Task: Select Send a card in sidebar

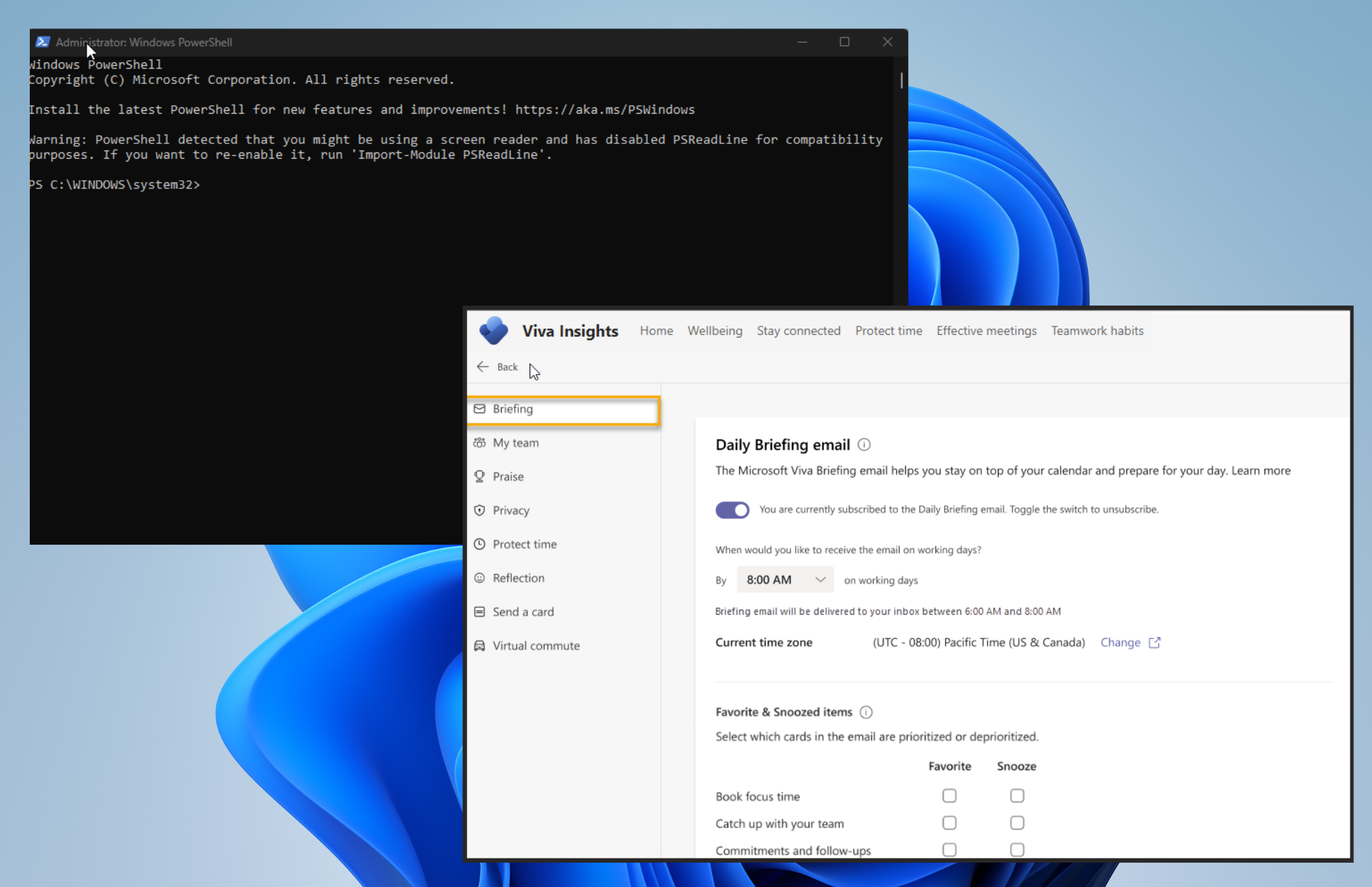Action: pos(563,612)
